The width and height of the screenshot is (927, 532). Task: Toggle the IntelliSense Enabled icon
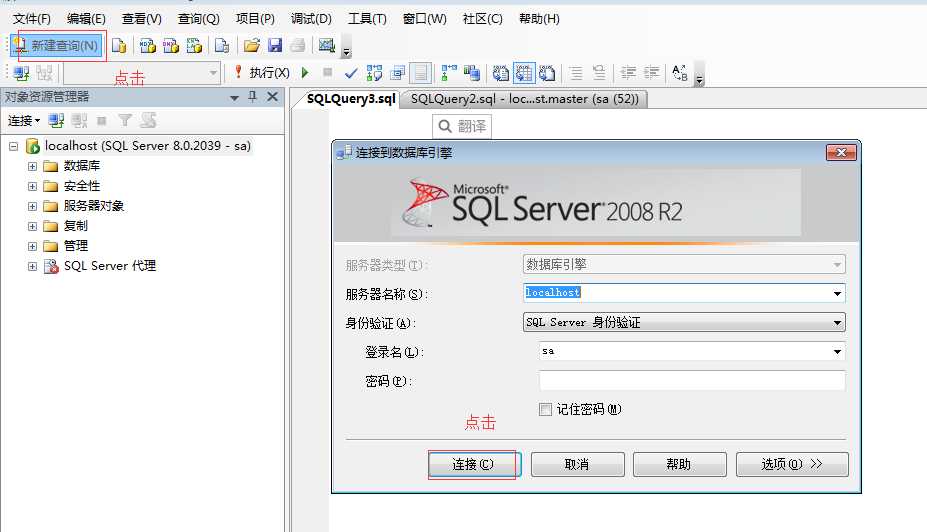(420, 73)
